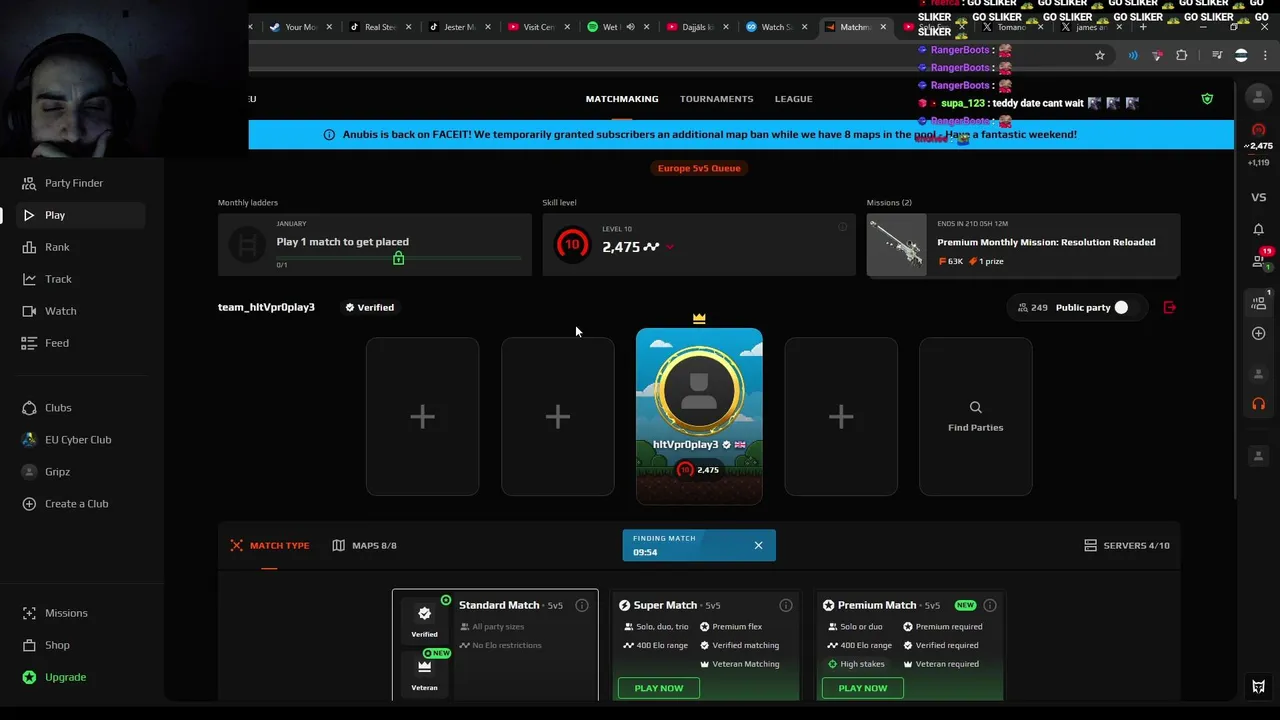Viewport: 1280px width, 720px height.
Task: Toggle the Verified option in Standard Match
Action: pos(424,620)
